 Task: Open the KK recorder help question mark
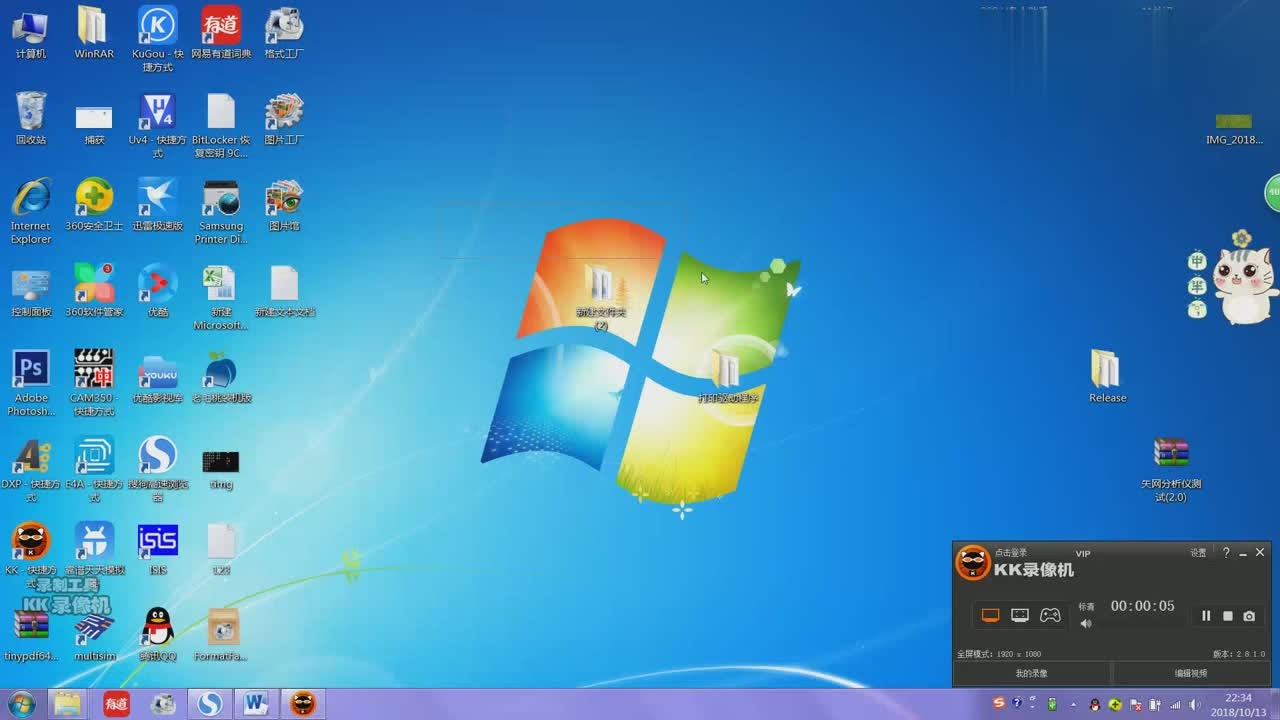pos(1226,553)
